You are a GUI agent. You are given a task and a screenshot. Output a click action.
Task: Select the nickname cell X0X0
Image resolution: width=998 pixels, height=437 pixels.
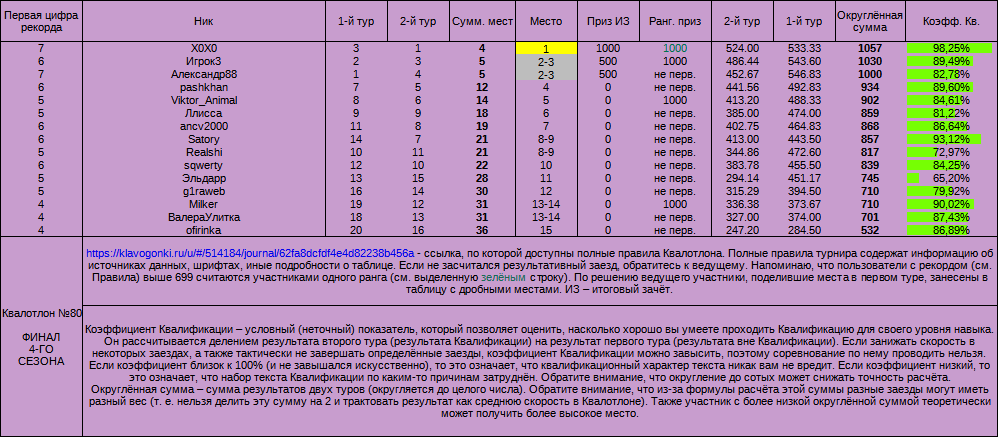pos(204,48)
